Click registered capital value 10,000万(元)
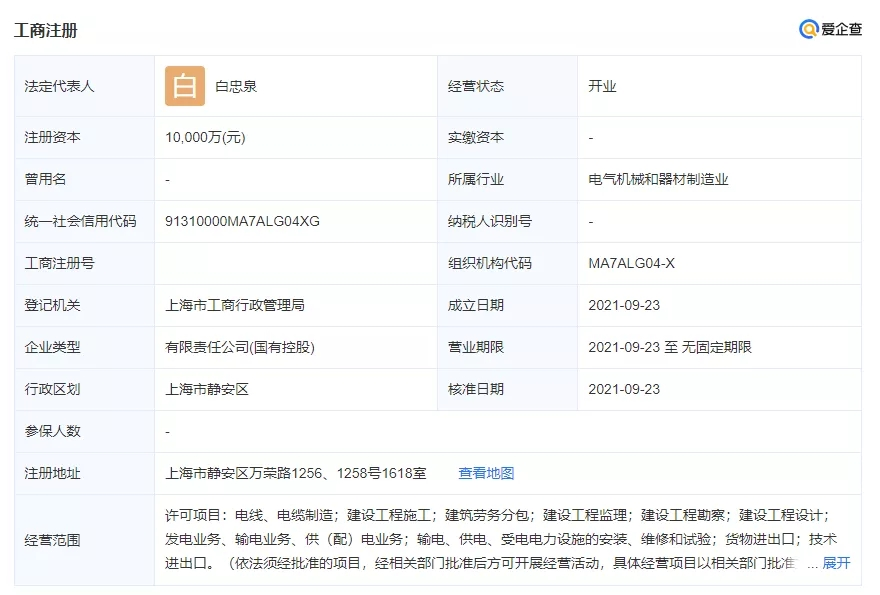 [205, 137]
